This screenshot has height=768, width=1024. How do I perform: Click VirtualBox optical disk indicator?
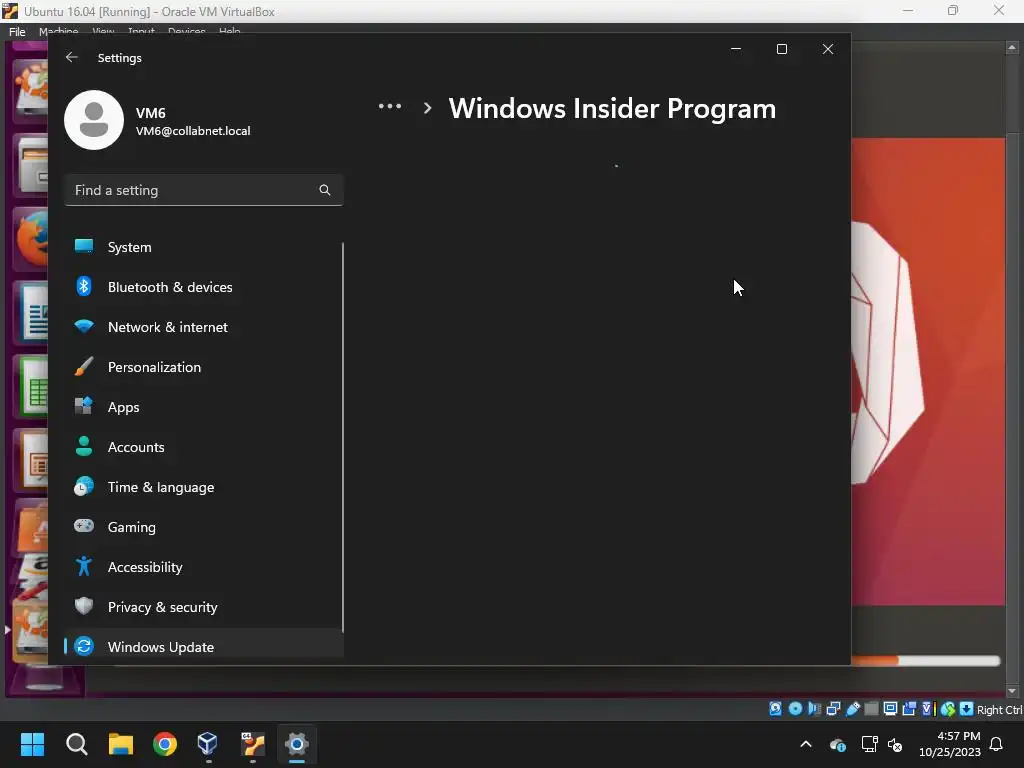pyautogui.click(x=795, y=709)
